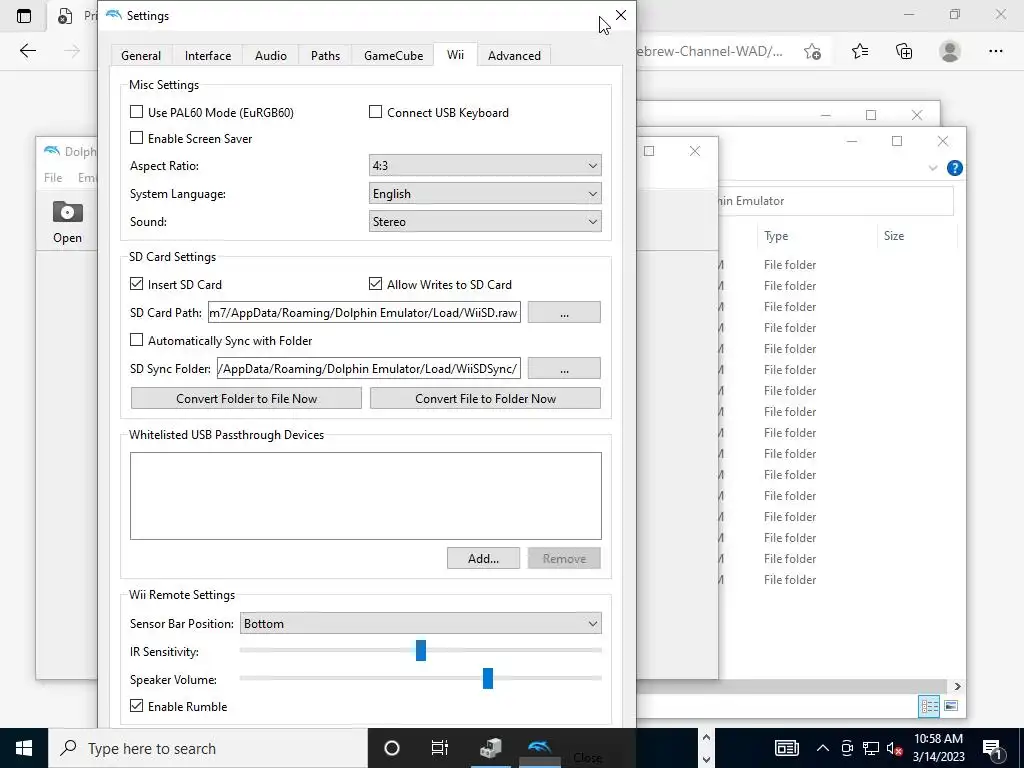Open Task View on the taskbar
This screenshot has height=768, width=1024.
(x=440, y=748)
